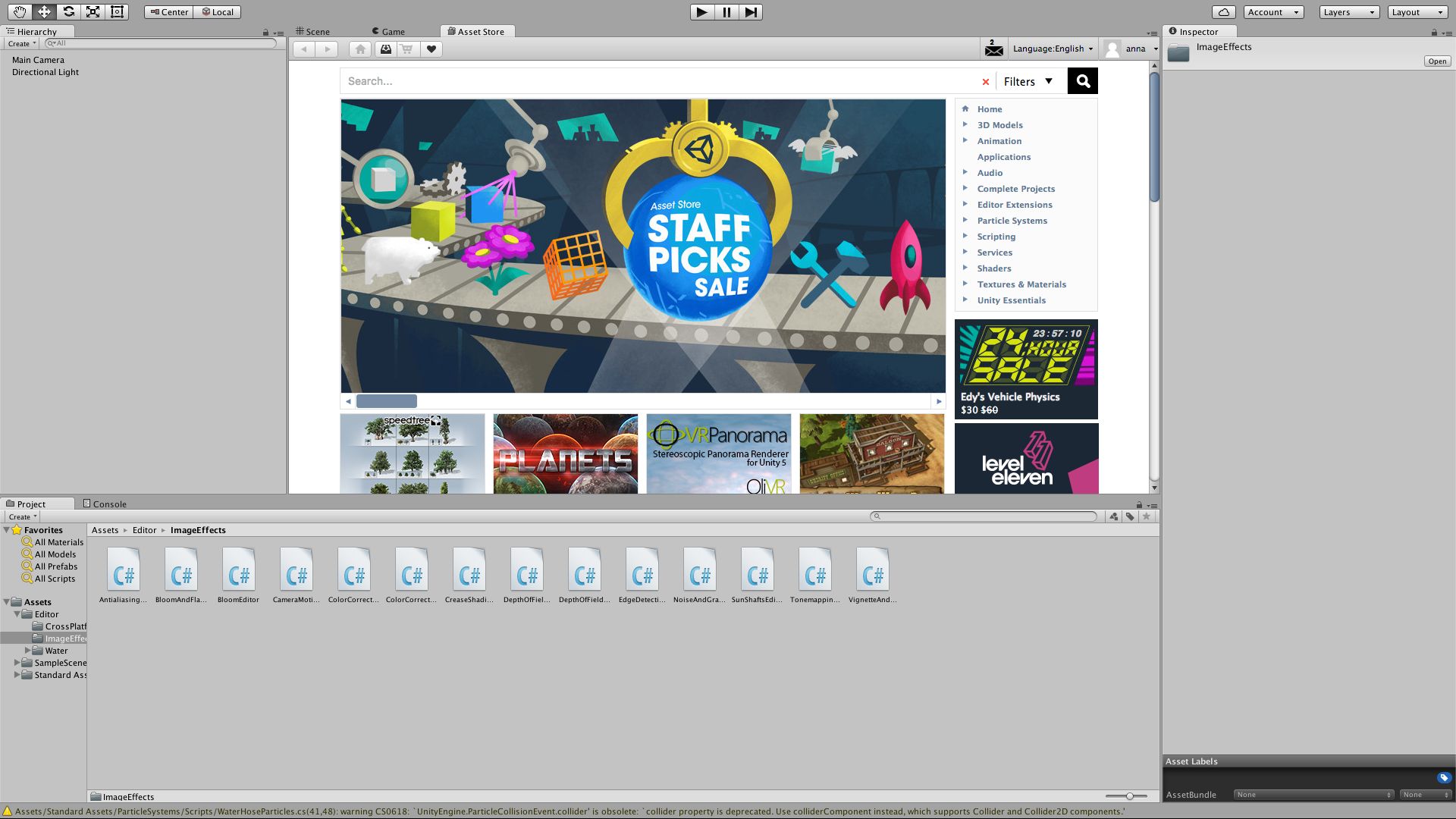Select the Hand tool in toolbar

tap(19, 11)
